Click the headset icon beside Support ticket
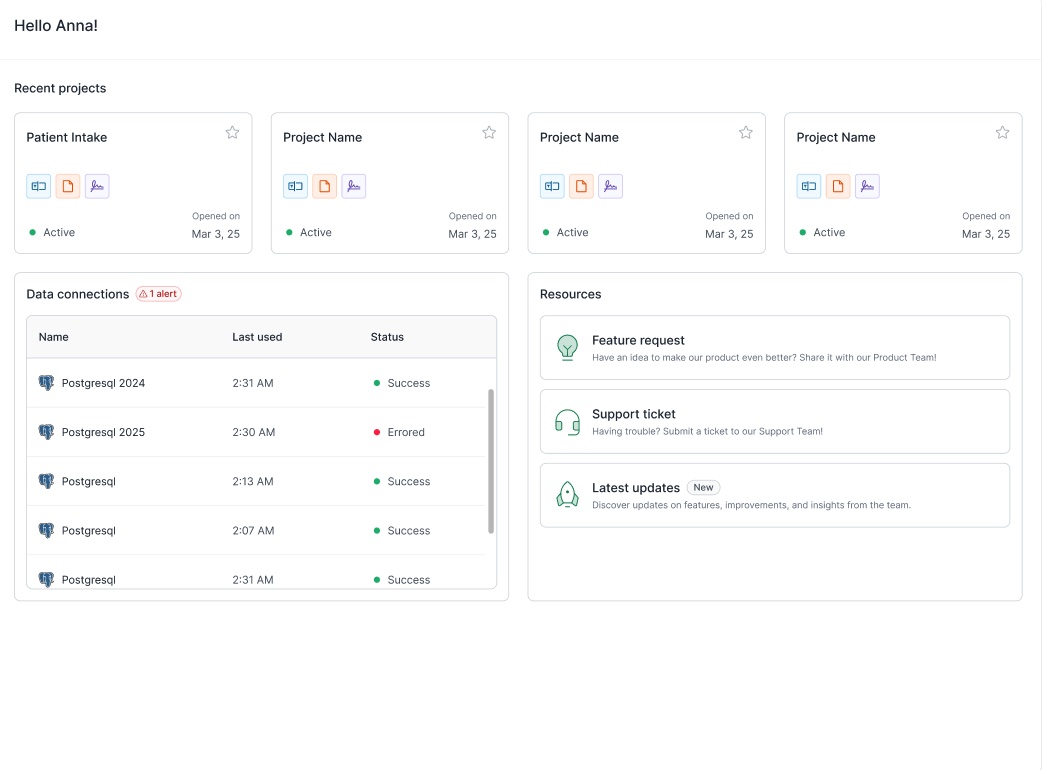The width and height of the screenshot is (1042, 770). pyautogui.click(x=567, y=423)
